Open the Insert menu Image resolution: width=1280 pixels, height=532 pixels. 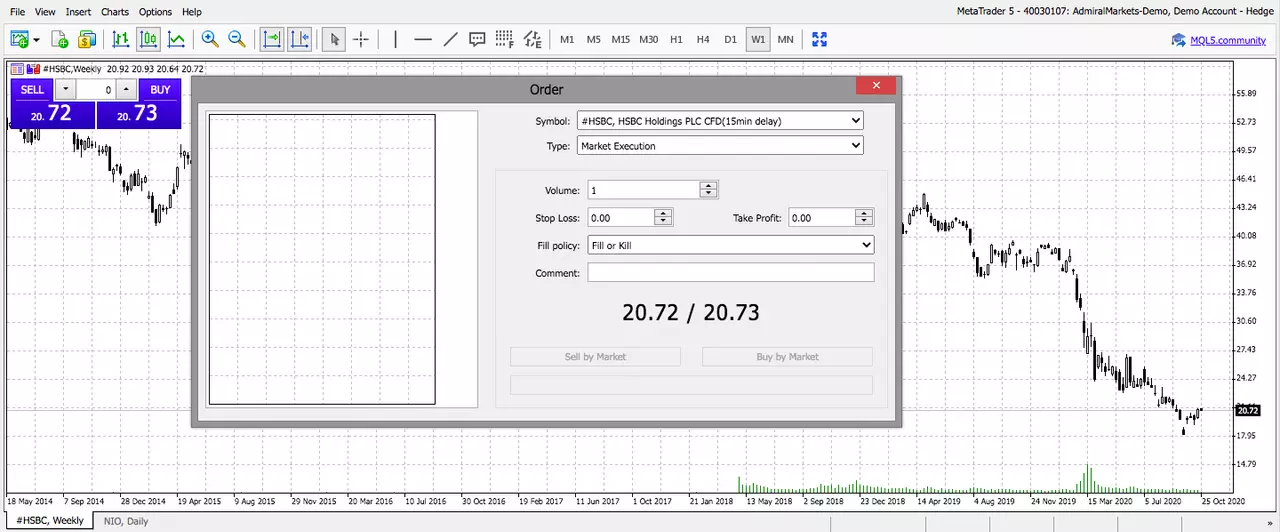coord(78,12)
